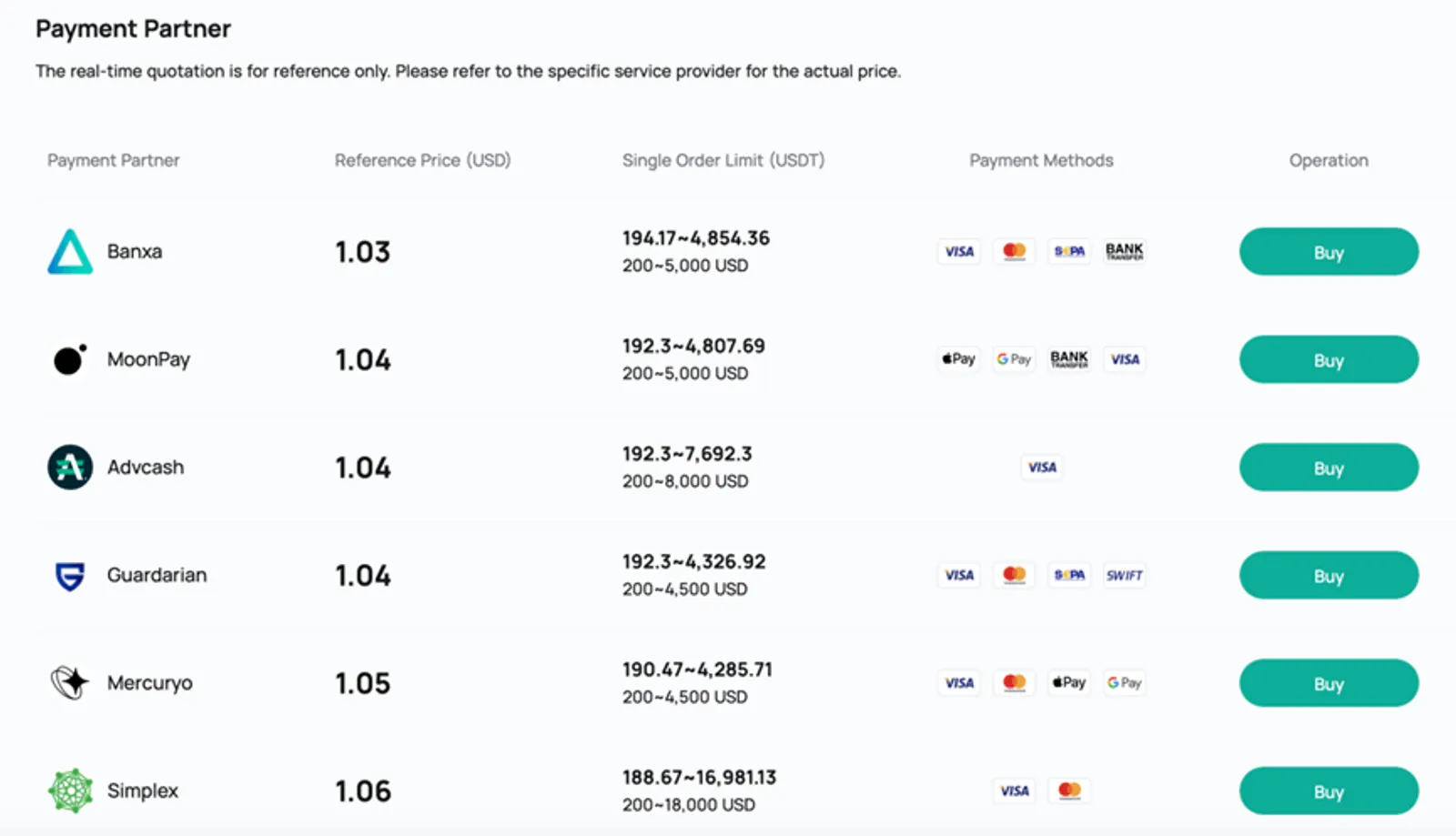Buy through Mercuryo
Screen dimensions: 1456x836
(1329, 683)
